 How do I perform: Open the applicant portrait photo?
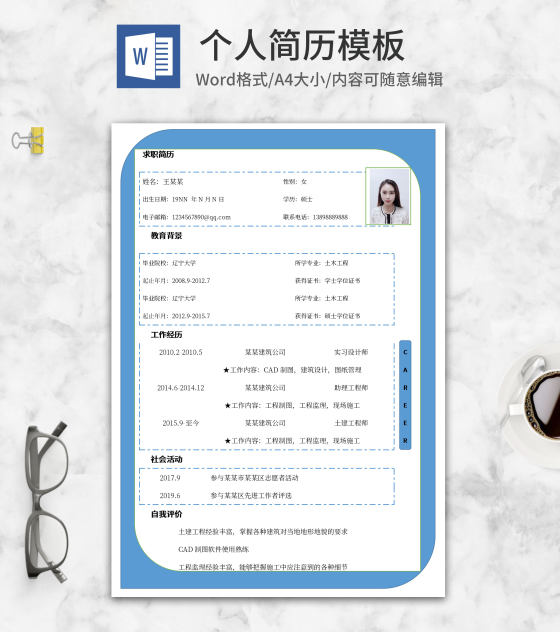click(388, 196)
